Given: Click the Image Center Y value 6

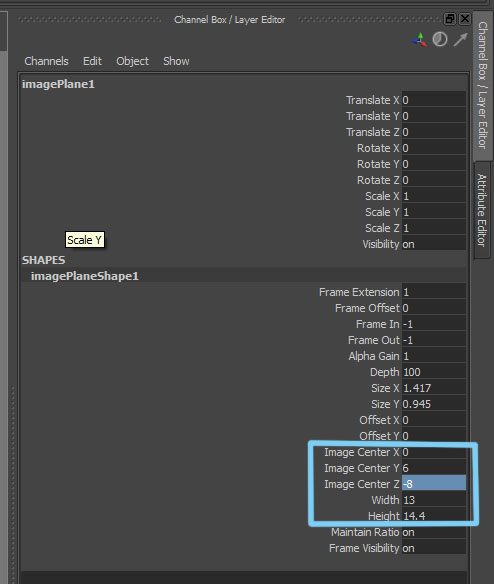Looking at the screenshot, I should [x=434, y=468].
